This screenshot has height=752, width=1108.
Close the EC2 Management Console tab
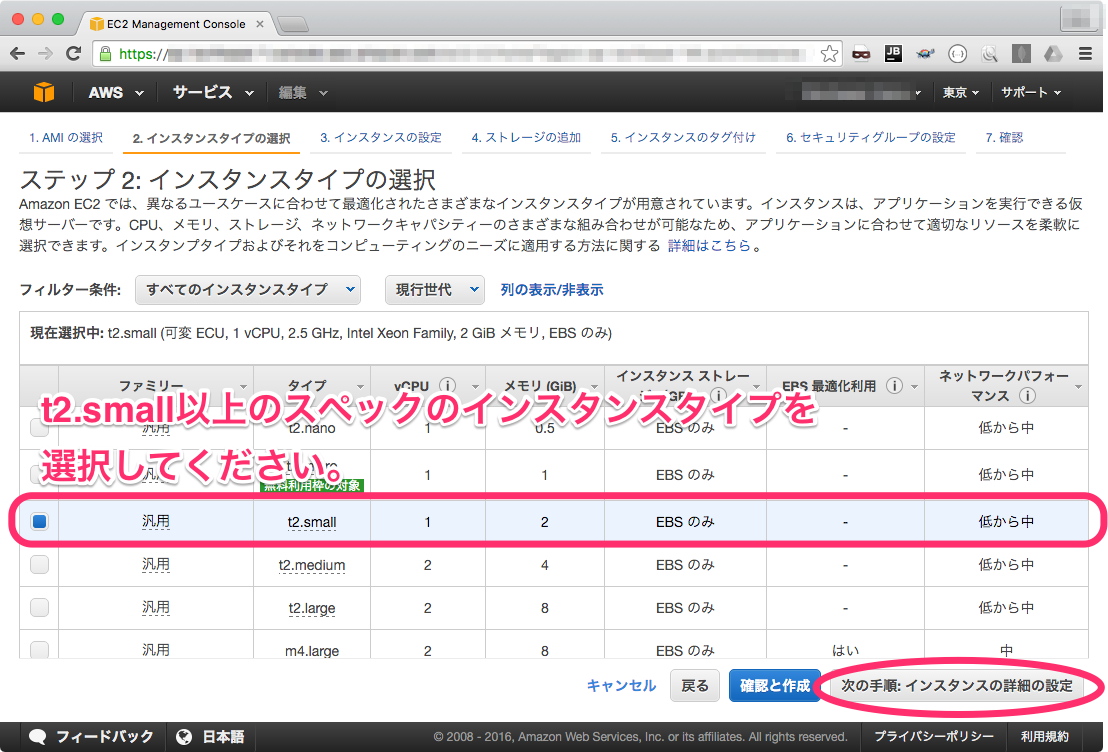259,24
